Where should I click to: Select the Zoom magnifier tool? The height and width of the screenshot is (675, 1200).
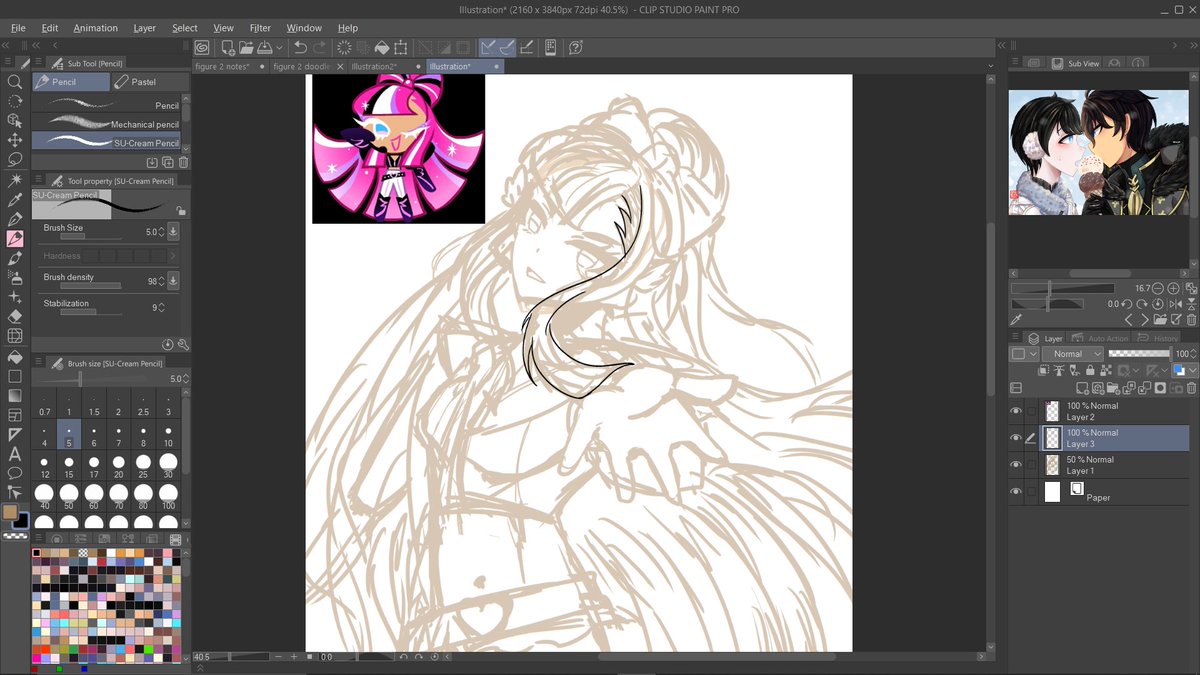point(14,82)
